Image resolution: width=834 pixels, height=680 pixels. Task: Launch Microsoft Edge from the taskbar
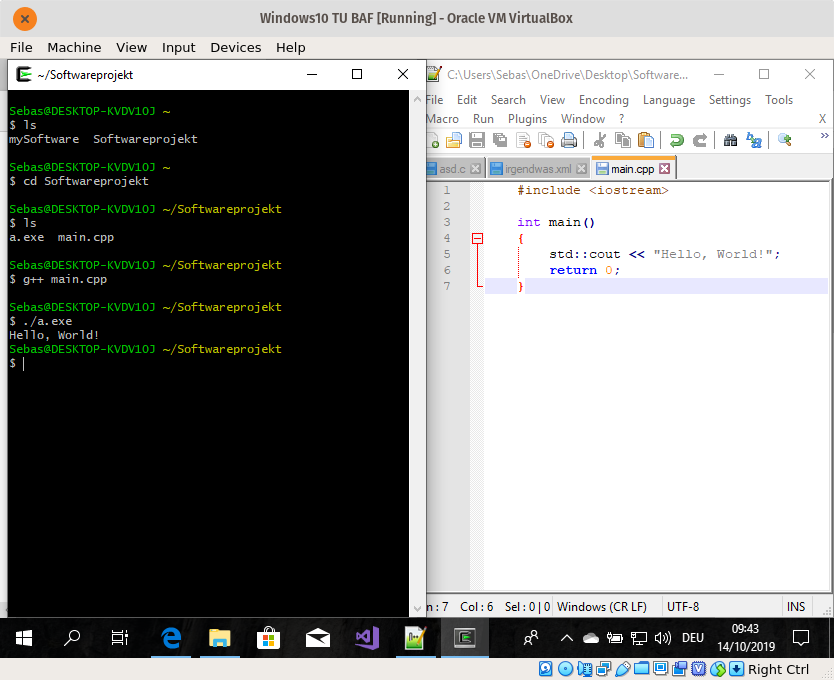171,637
